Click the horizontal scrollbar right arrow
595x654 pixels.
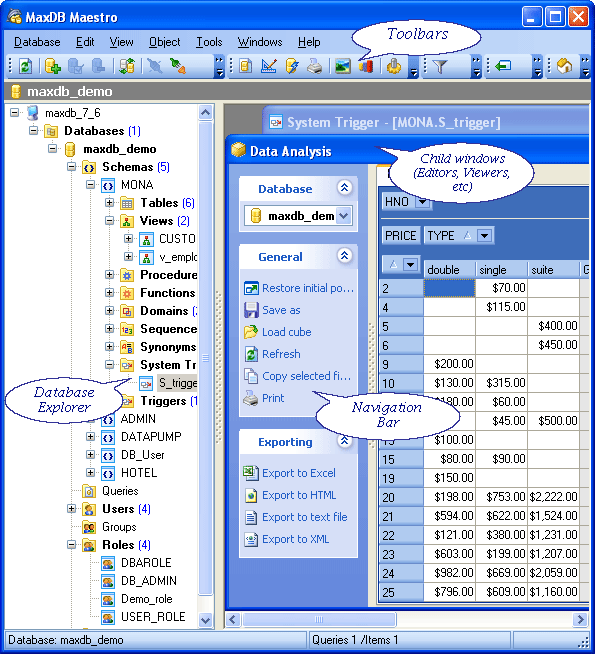coord(580,619)
